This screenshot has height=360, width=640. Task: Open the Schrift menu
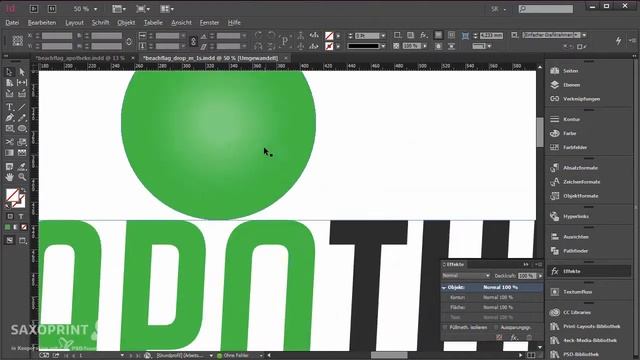100,23
